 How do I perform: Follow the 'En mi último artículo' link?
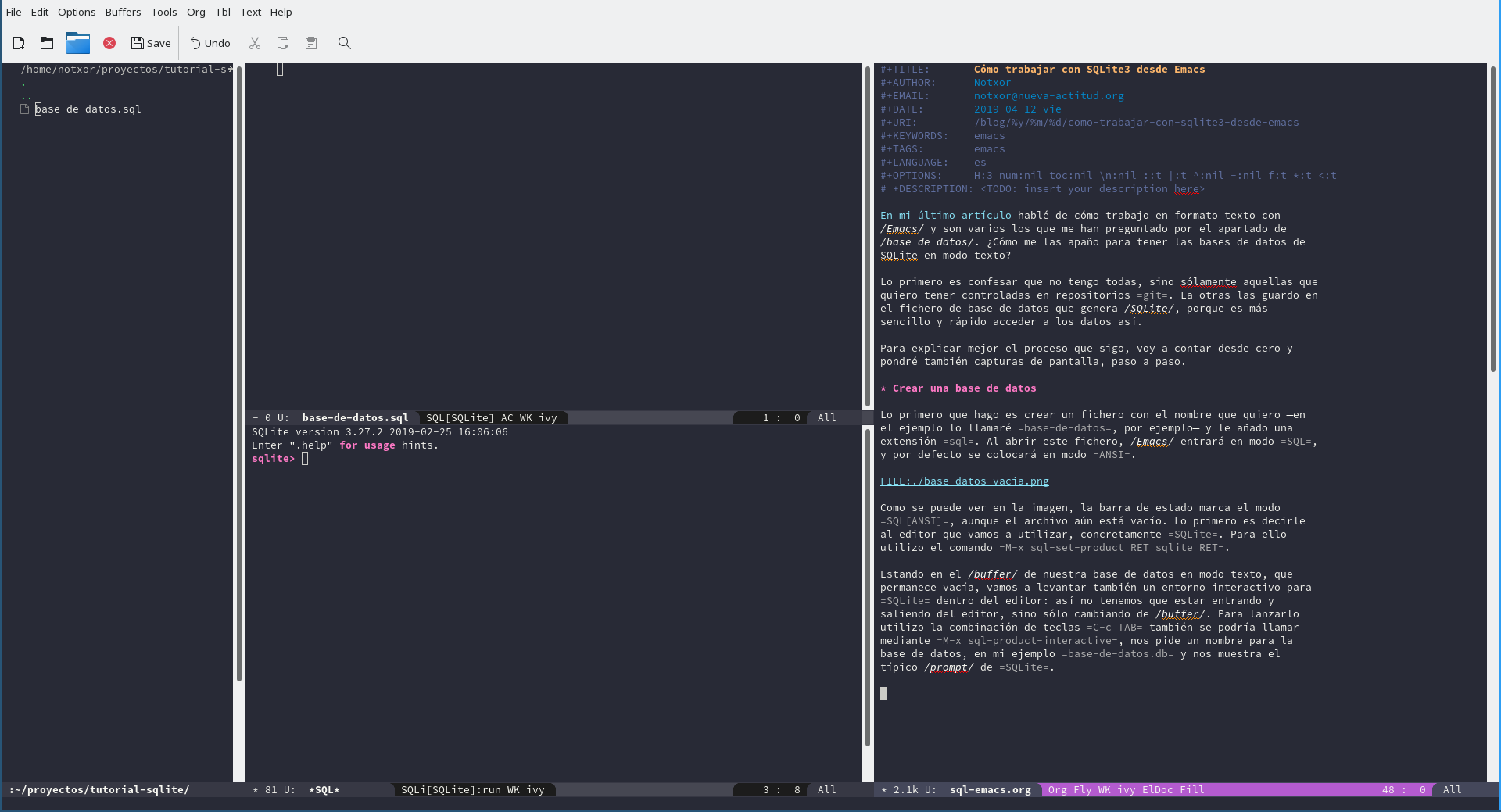[x=946, y=216]
